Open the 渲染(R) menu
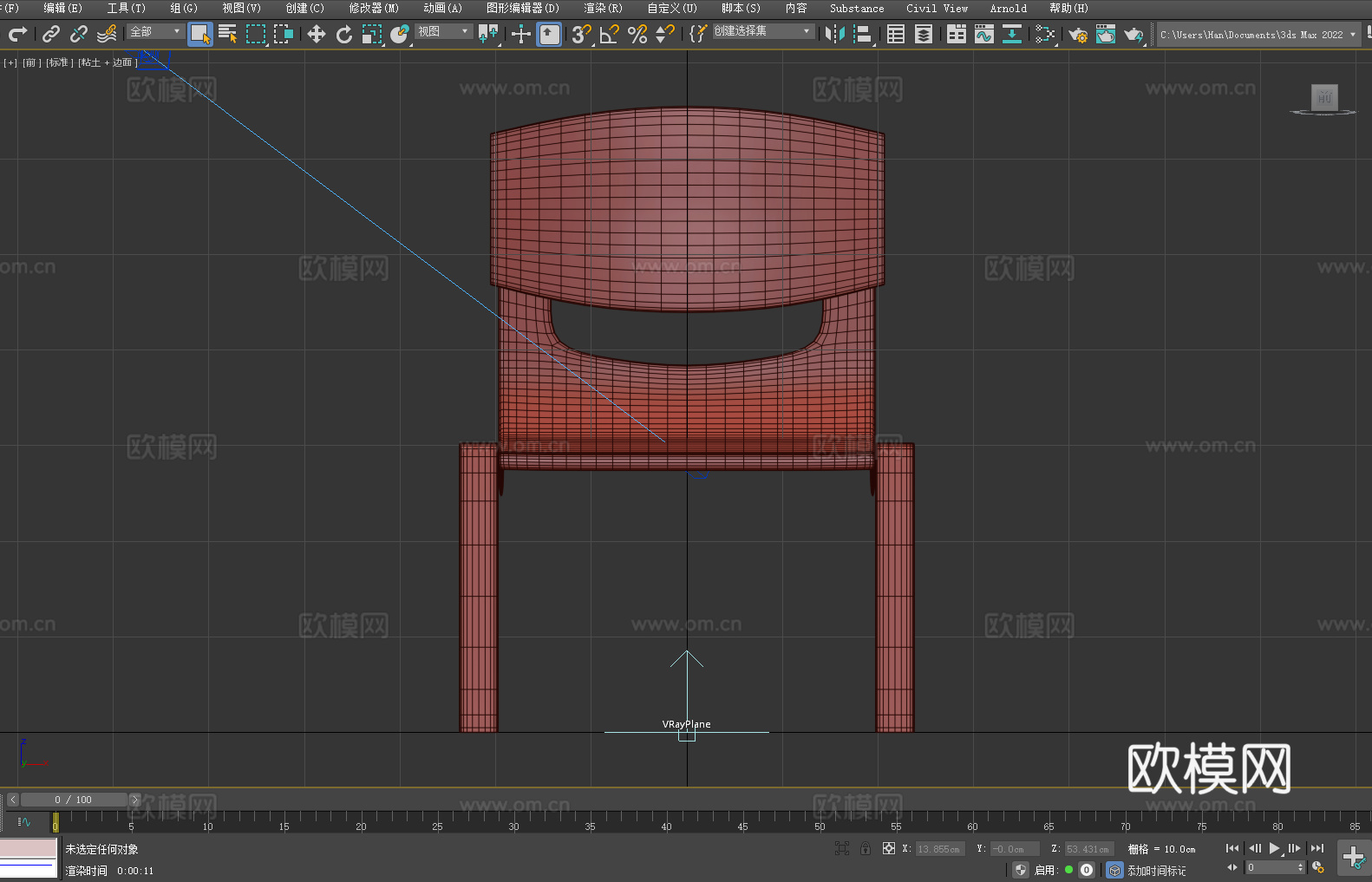Image resolution: width=1372 pixels, height=882 pixels. 604,8
